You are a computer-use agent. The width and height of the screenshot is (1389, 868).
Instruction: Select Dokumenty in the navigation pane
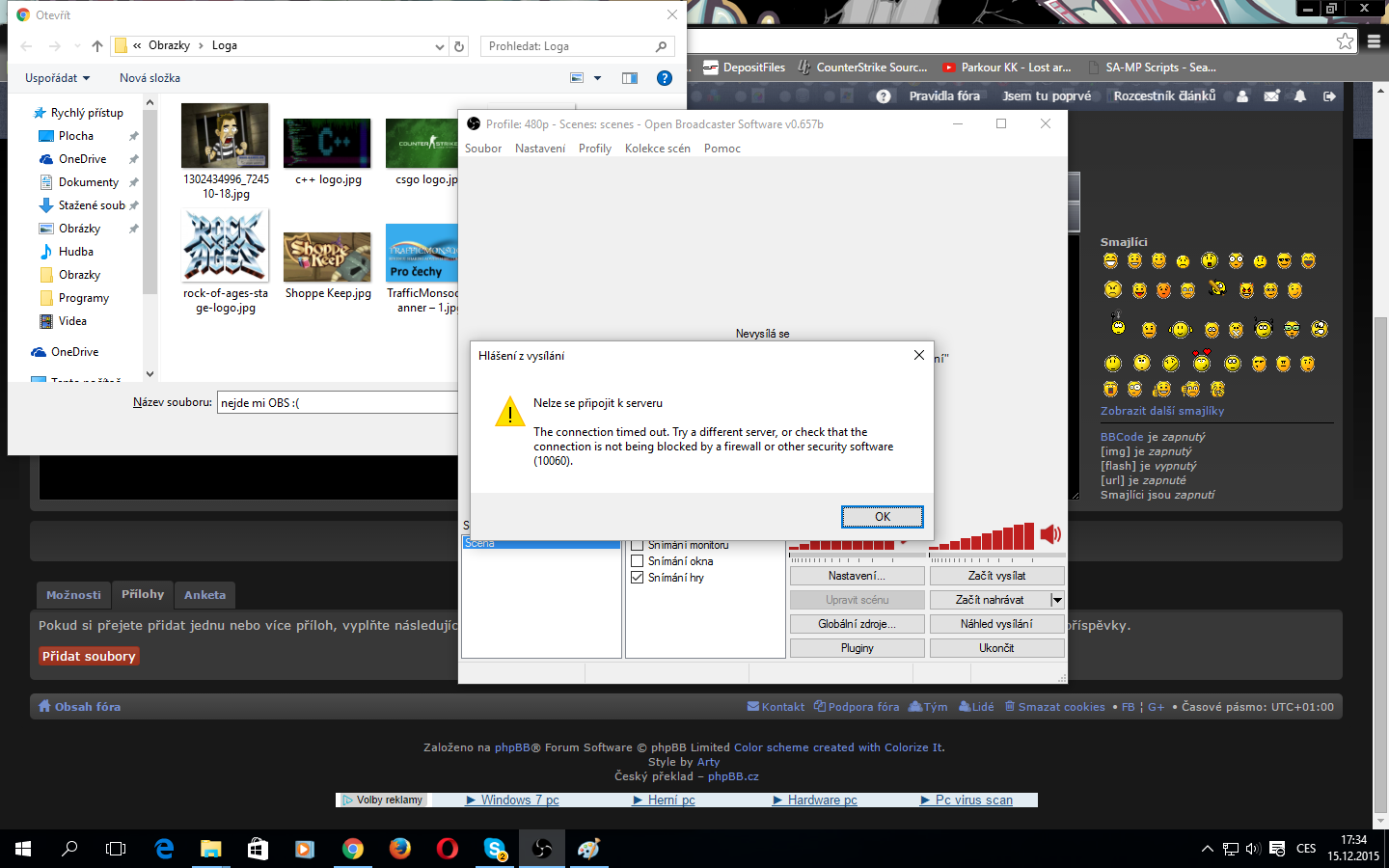[x=89, y=182]
